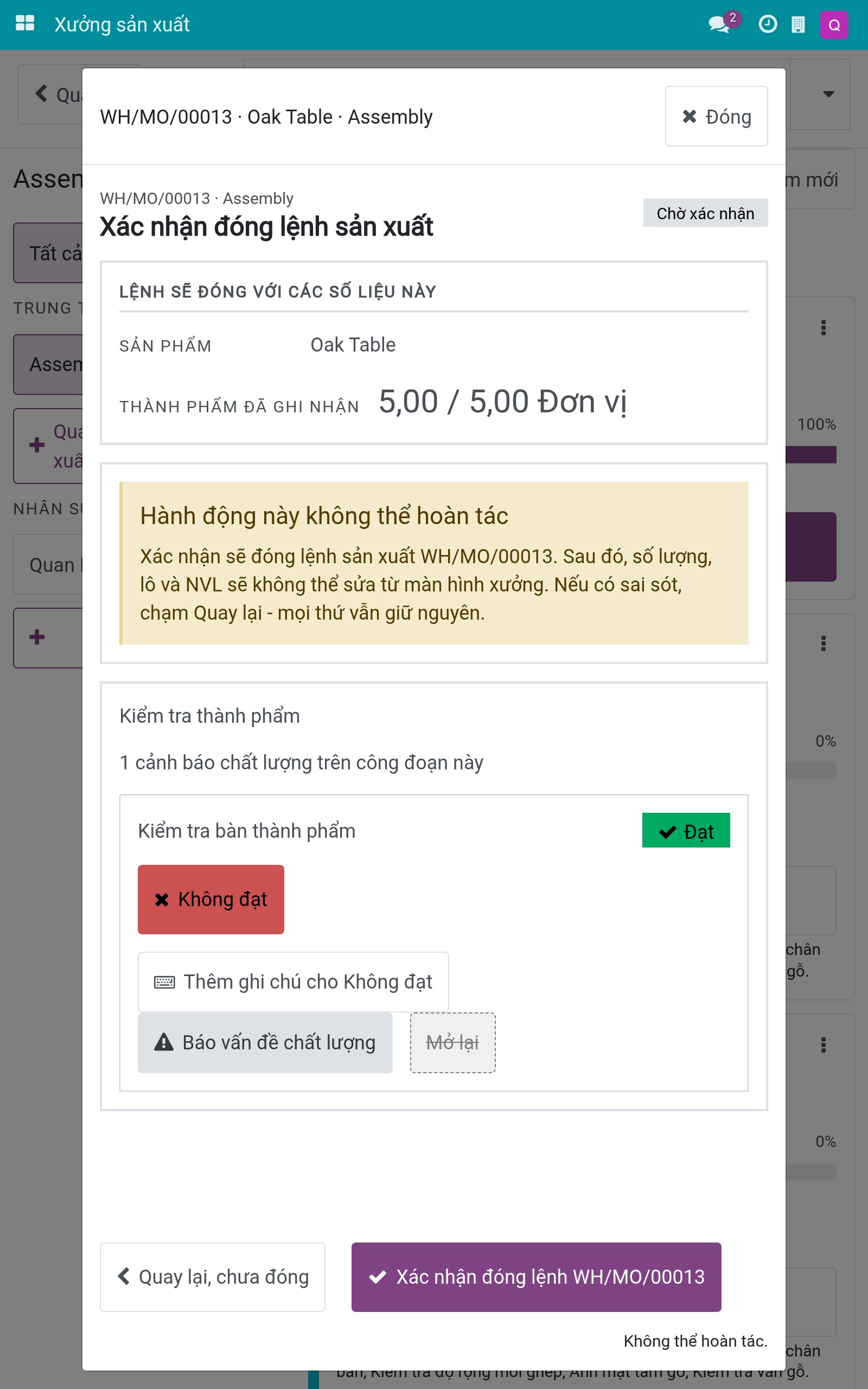
Task: Add a note via Thêm ghi chú field
Action: pyautogui.click(x=293, y=982)
